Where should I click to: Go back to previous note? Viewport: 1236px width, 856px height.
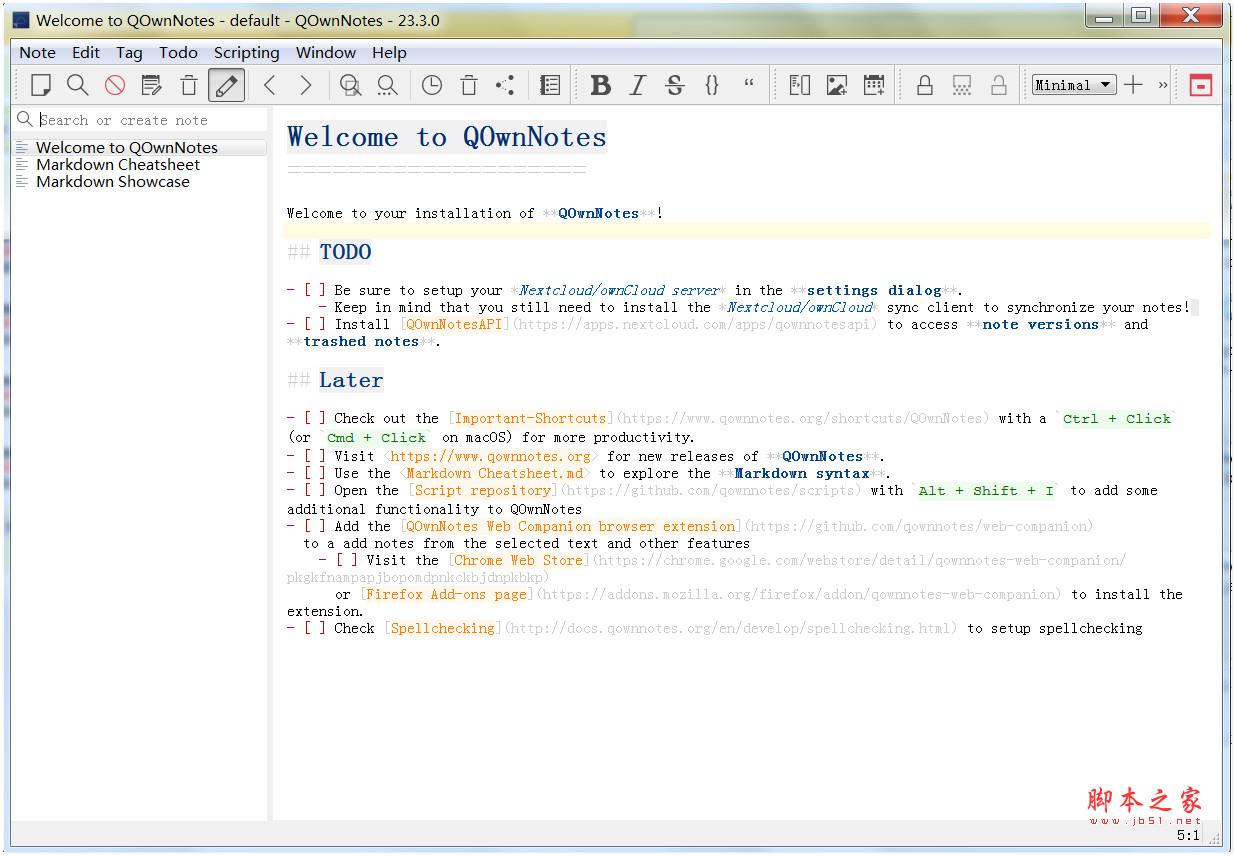269,85
